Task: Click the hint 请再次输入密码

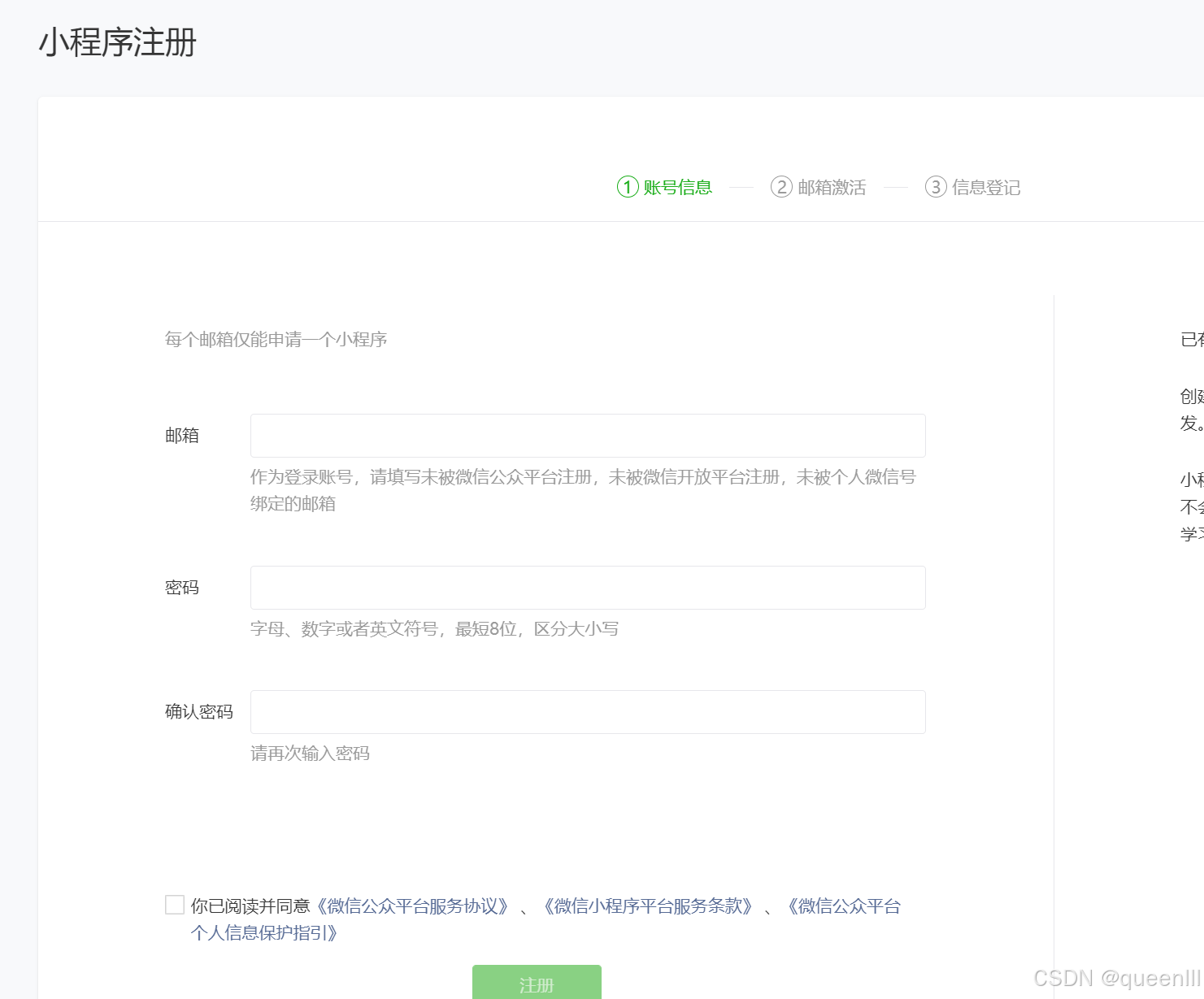Action: (x=310, y=754)
